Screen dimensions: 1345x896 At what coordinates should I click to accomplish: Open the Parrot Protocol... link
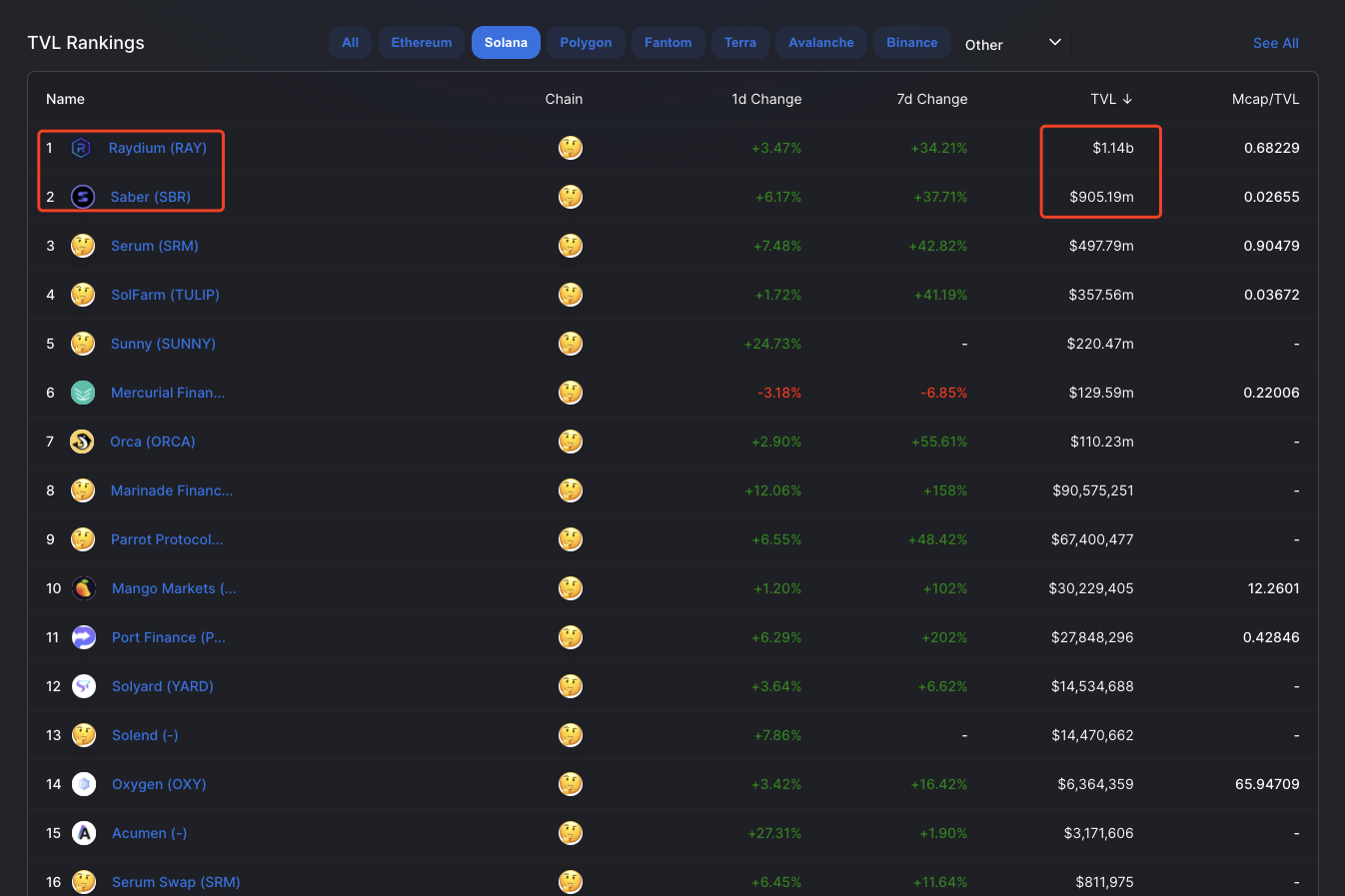click(167, 539)
